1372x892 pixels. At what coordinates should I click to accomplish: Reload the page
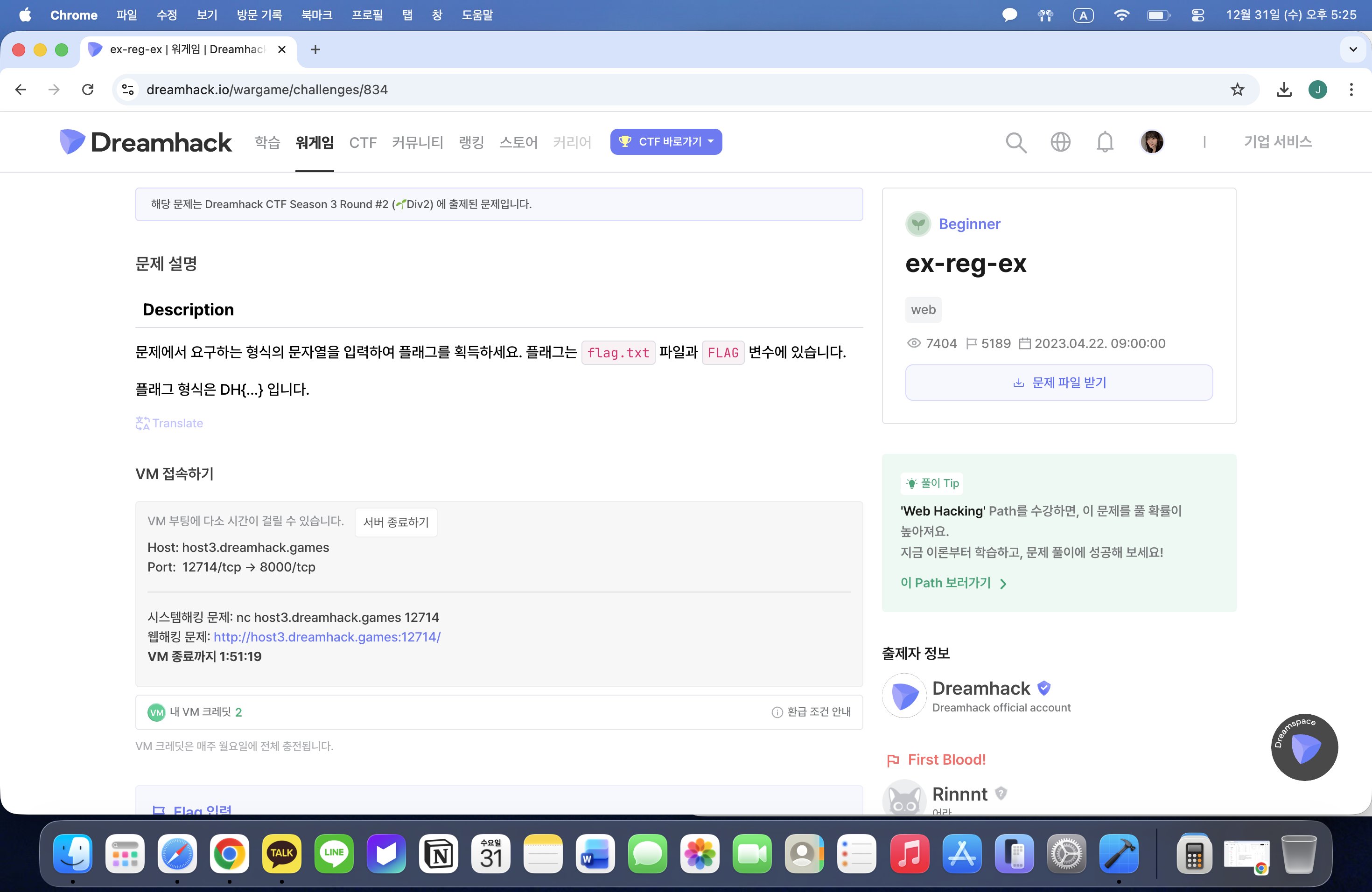tap(88, 90)
